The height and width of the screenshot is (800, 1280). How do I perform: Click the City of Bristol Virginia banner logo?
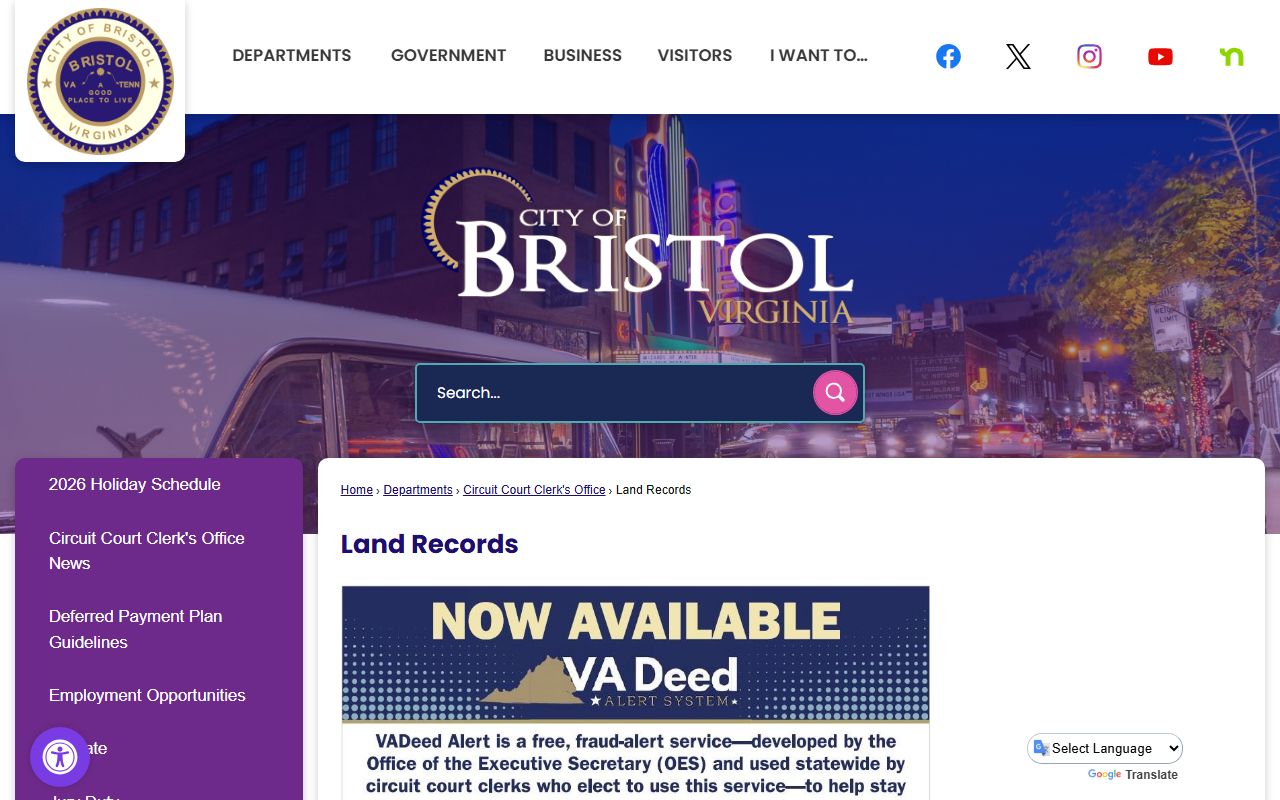(x=640, y=247)
